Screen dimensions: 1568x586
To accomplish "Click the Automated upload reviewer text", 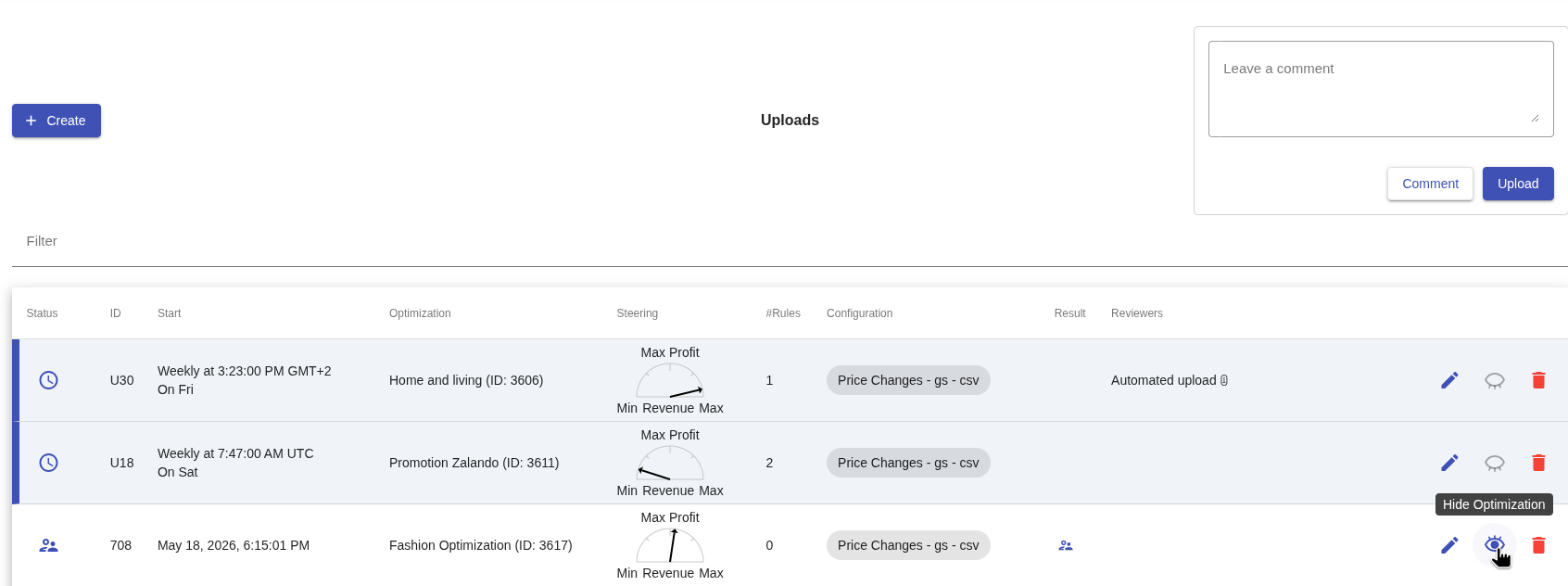I will (1163, 380).
